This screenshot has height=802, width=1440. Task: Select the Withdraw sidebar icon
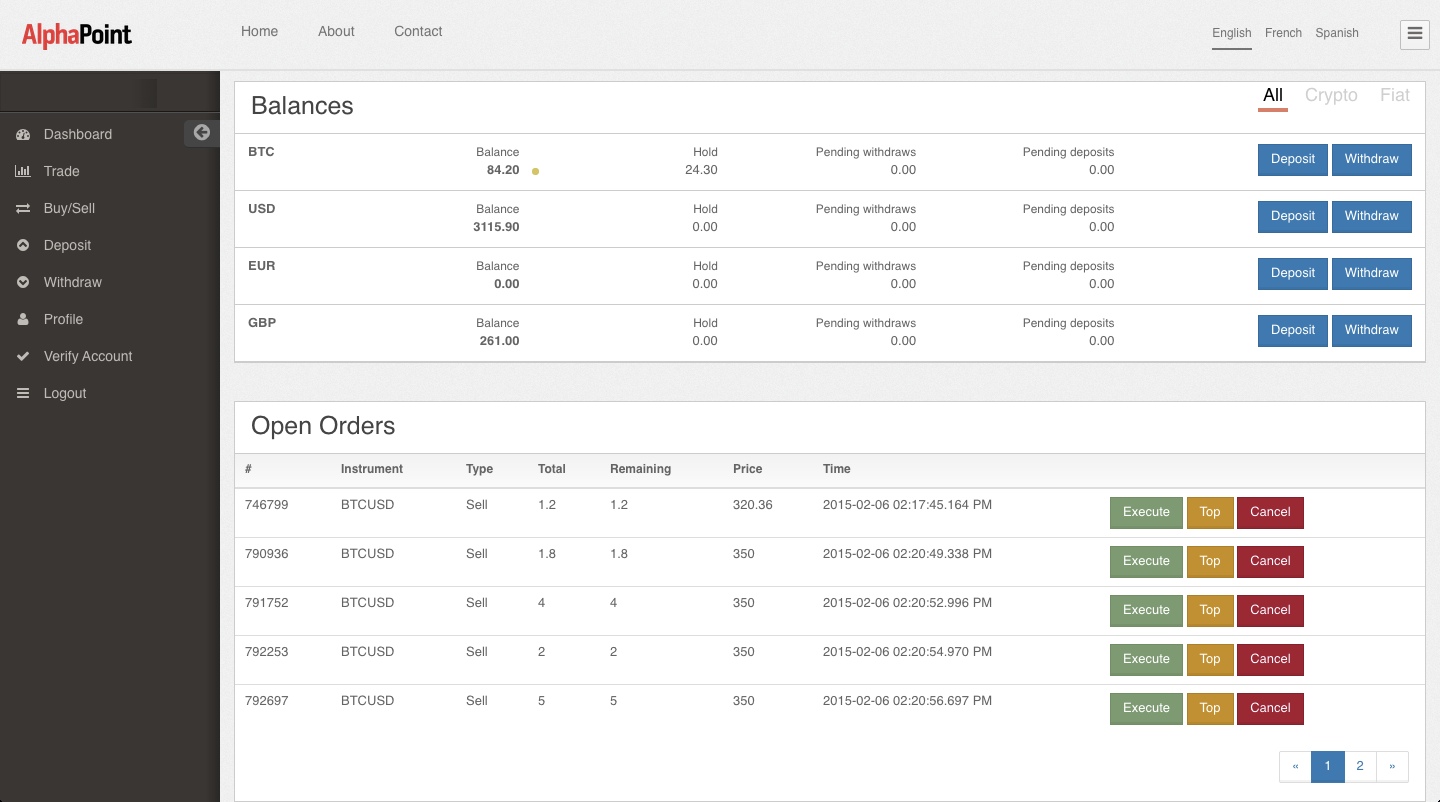23,282
